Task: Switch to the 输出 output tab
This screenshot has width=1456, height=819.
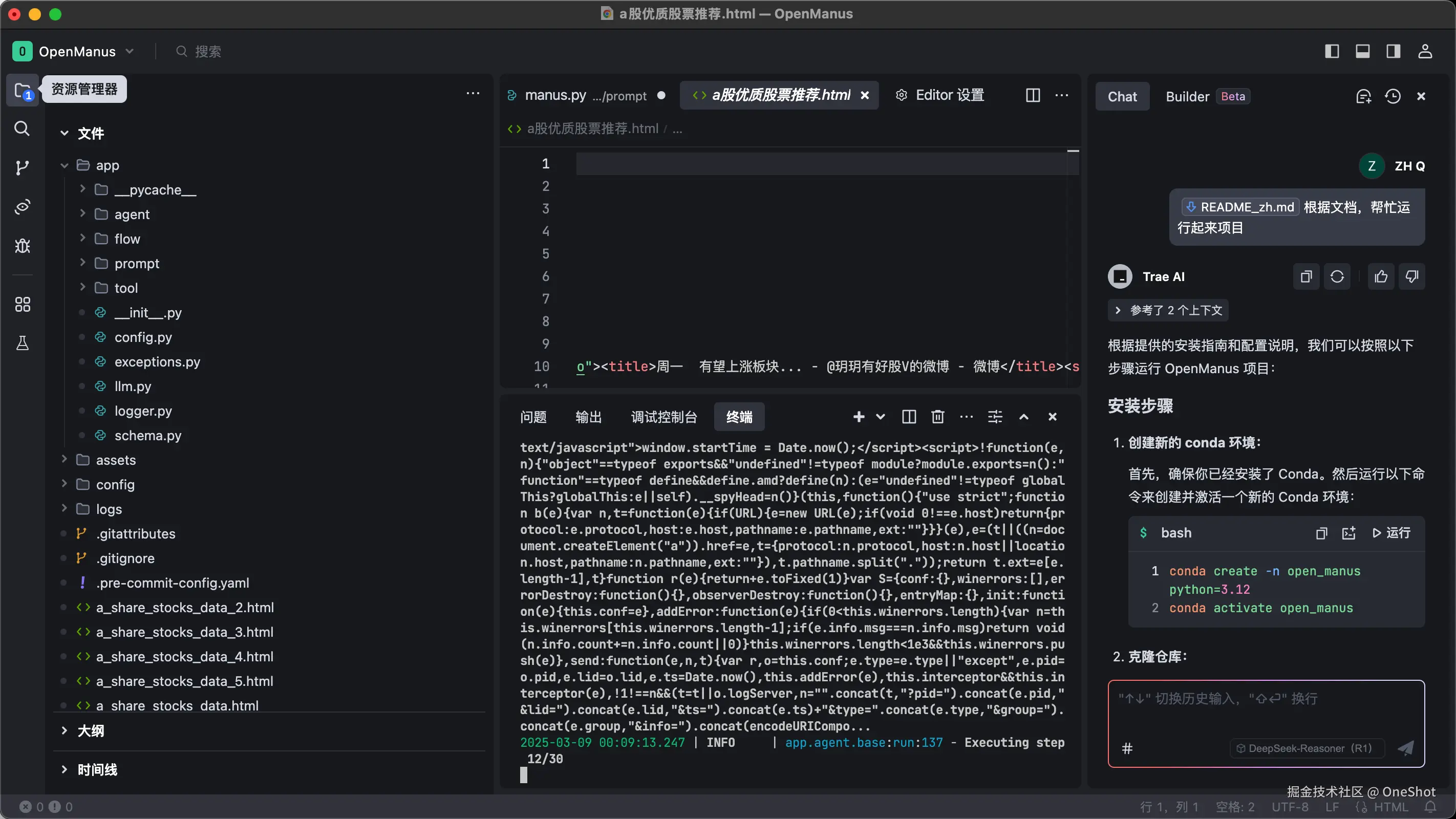Action: pos(588,417)
